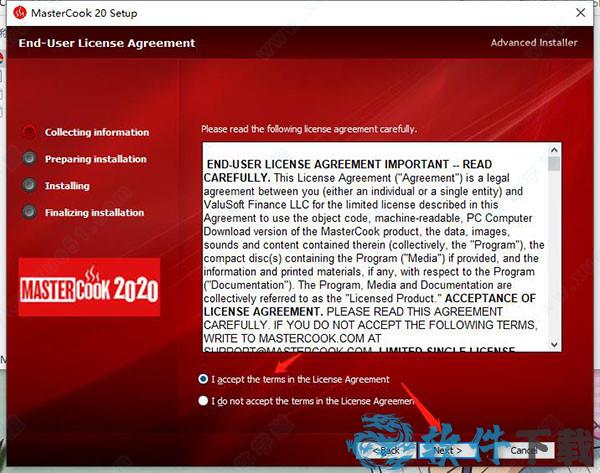The width and height of the screenshot is (600, 473).
Task: Click the Preparing installation step bullet
Action: click(x=29, y=158)
